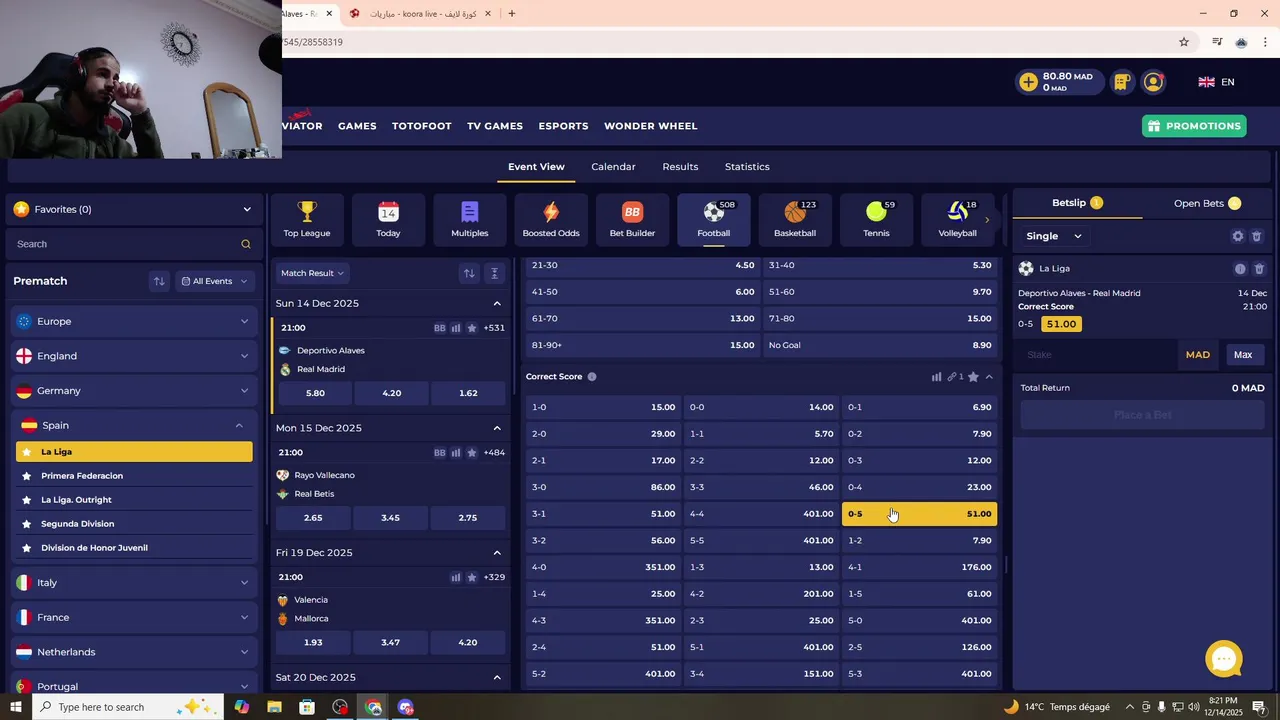Toggle favorite star for Segunda Division
Image resolution: width=1280 pixels, height=720 pixels.
[x=27, y=524]
